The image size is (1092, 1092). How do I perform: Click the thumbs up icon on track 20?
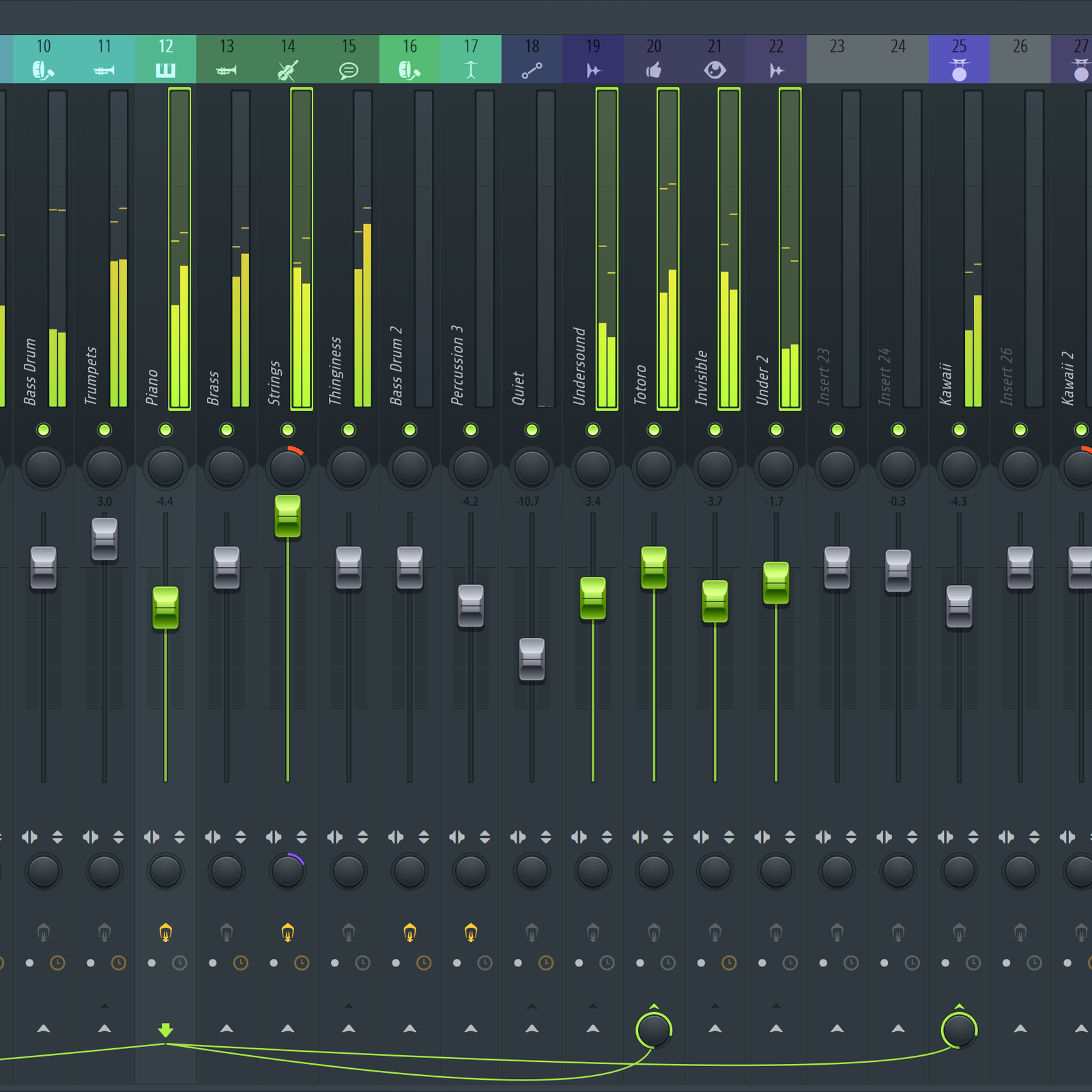[654, 70]
